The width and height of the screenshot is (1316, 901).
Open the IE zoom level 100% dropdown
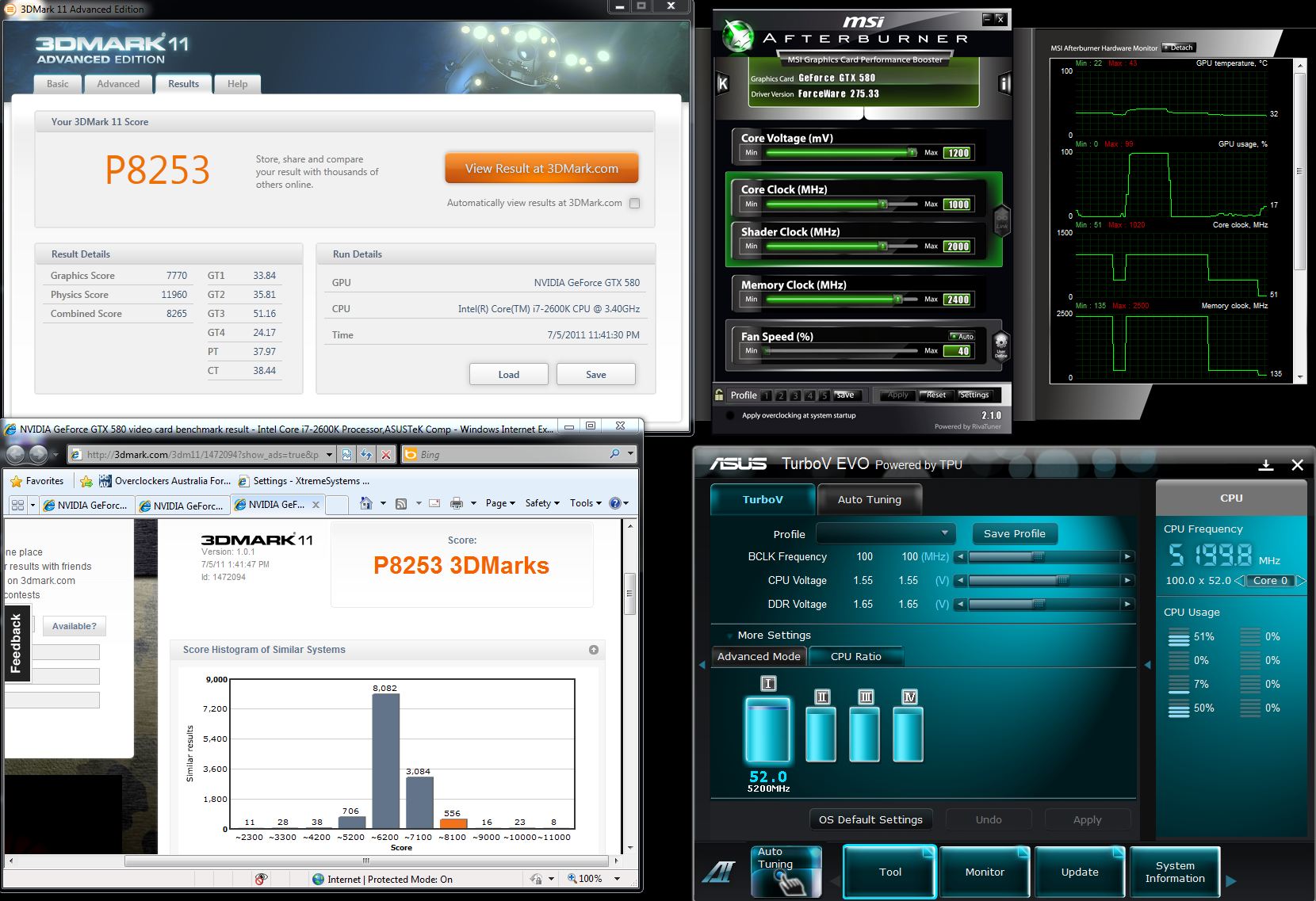point(617,879)
